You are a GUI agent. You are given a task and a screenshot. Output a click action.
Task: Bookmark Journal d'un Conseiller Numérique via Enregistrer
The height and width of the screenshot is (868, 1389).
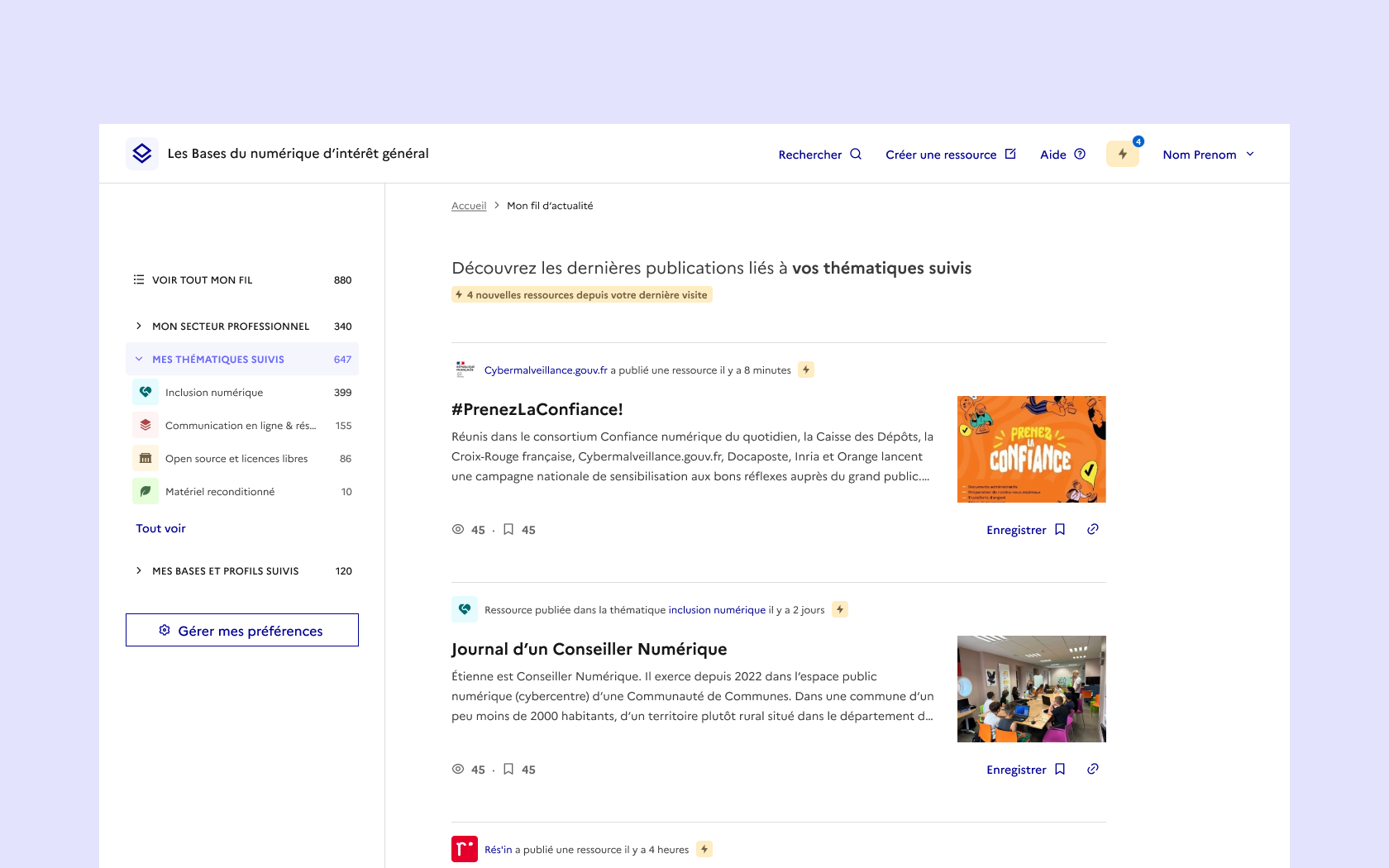coord(1025,770)
